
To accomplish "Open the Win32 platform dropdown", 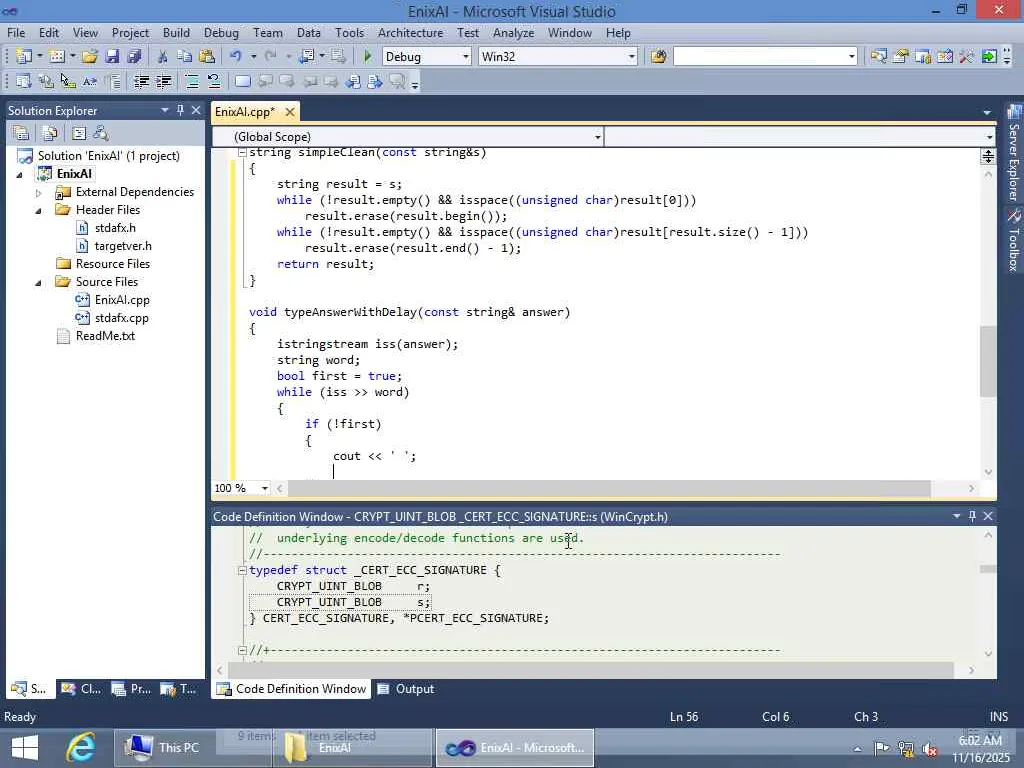I will point(631,57).
